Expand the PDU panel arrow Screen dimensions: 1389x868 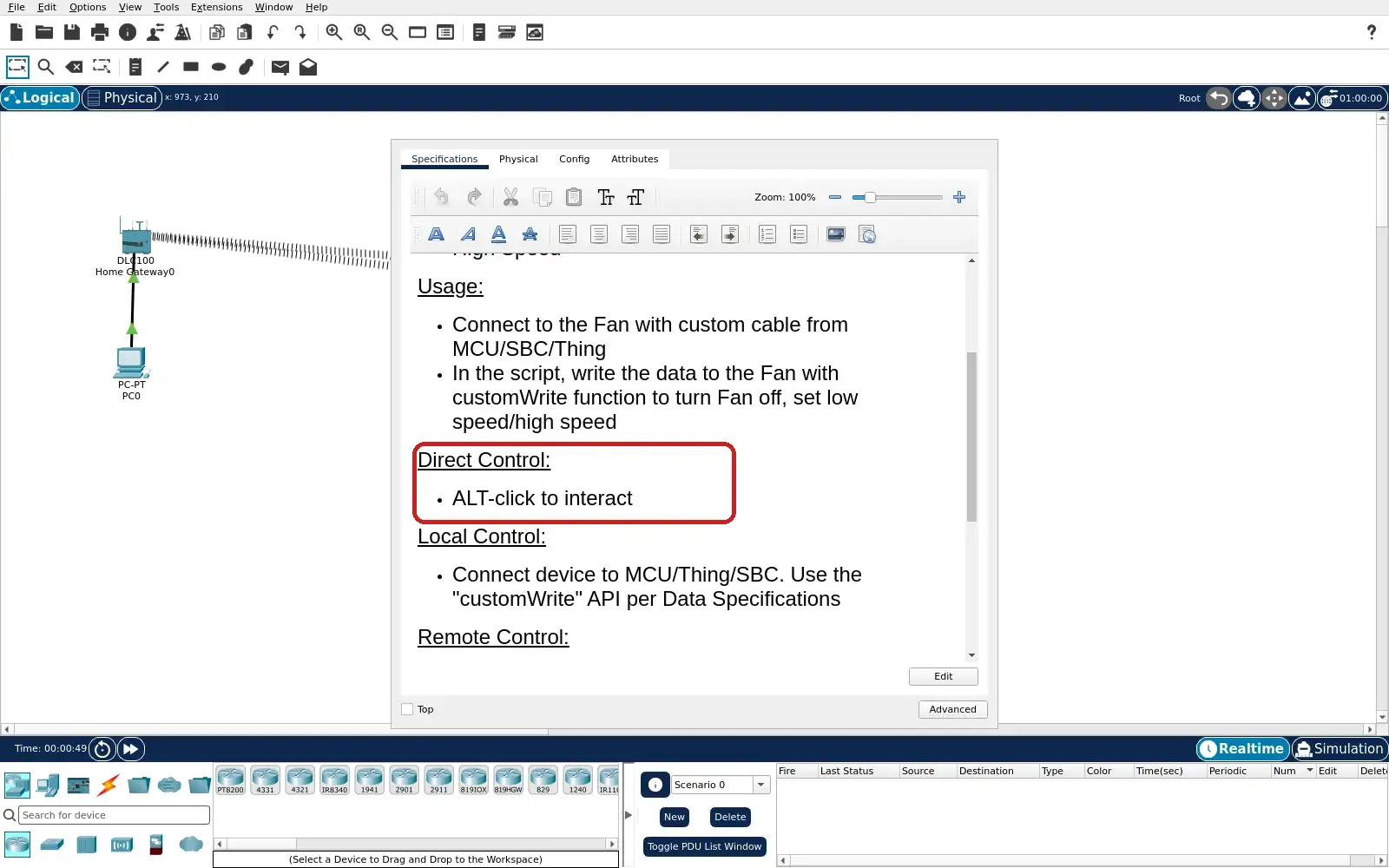[x=629, y=815]
